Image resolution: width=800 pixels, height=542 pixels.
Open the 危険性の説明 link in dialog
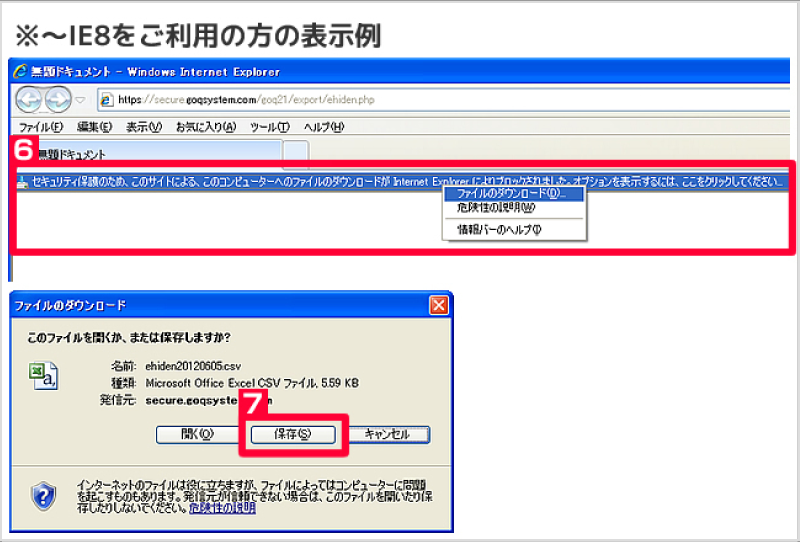coord(222,508)
